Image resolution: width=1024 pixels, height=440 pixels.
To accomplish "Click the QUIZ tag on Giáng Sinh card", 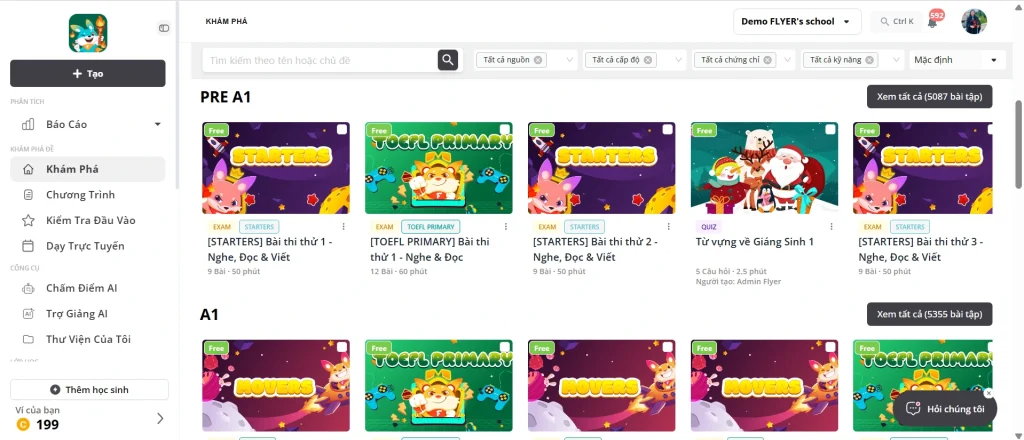I will click(x=707, y=227).
